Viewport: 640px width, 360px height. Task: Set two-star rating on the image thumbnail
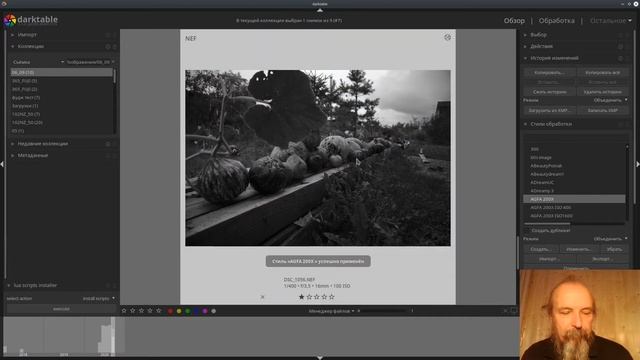309,297
